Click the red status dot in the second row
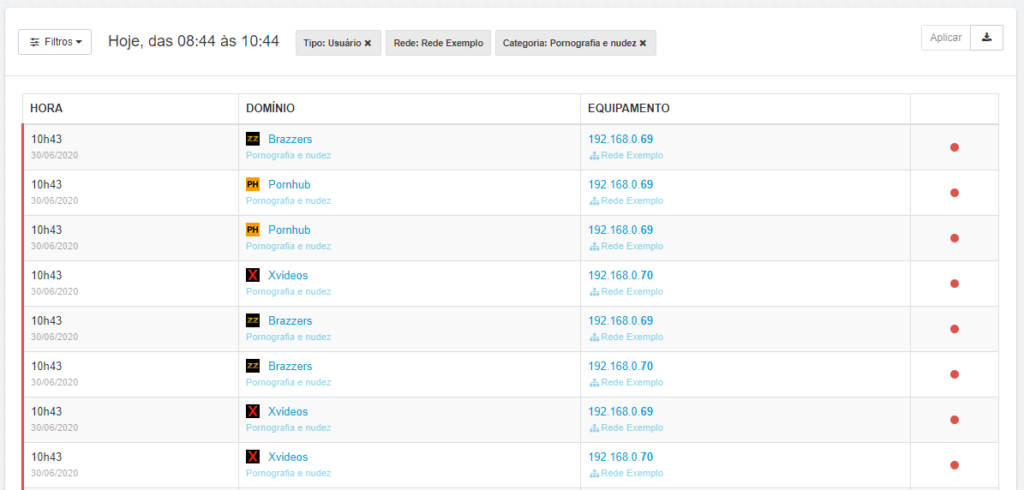This screenshot has width=1024, height=490. click(954, 193)
